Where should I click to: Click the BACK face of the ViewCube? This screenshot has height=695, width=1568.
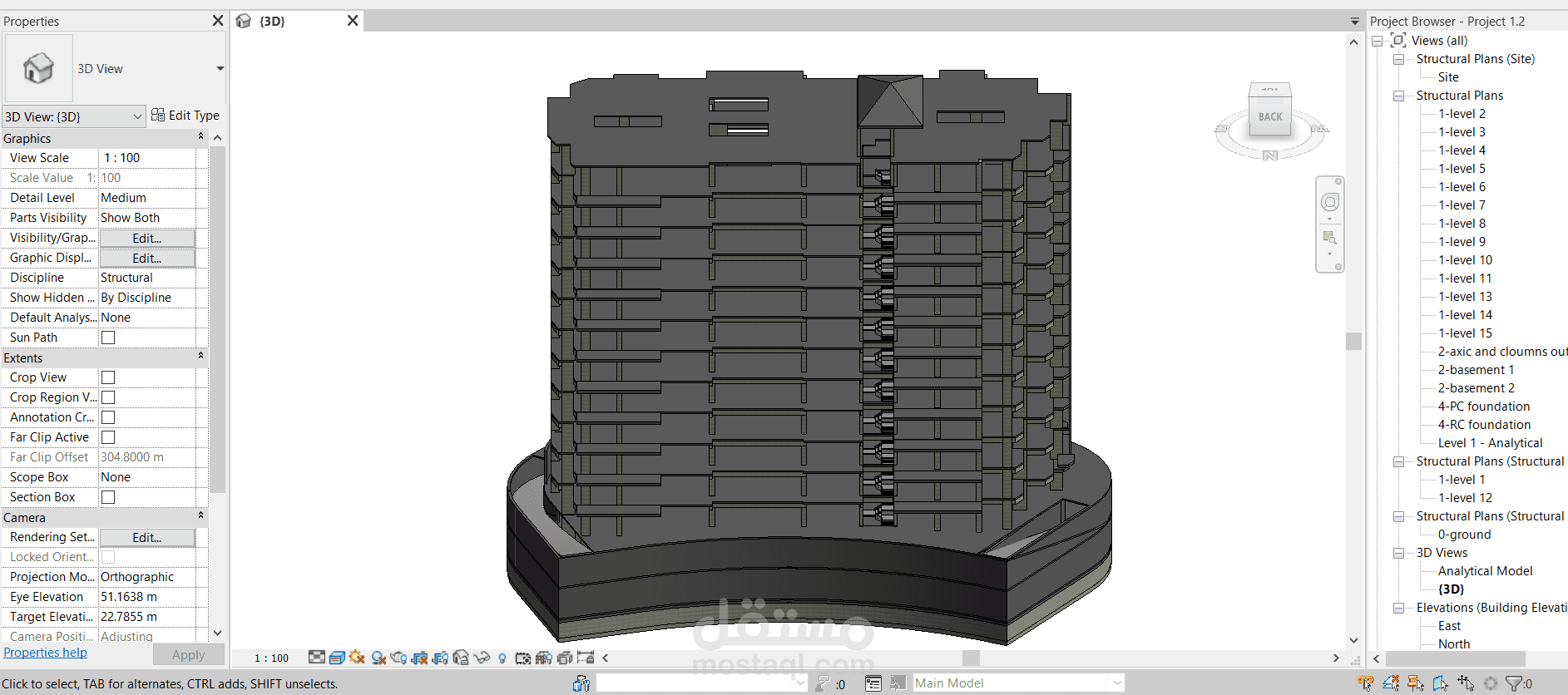click(x=1270, y=117)
